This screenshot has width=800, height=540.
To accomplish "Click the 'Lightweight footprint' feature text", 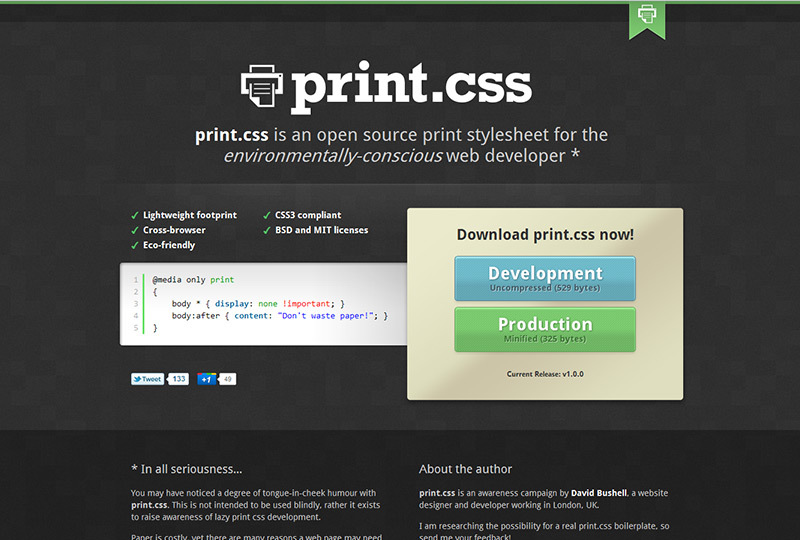I will pos(190,215).
